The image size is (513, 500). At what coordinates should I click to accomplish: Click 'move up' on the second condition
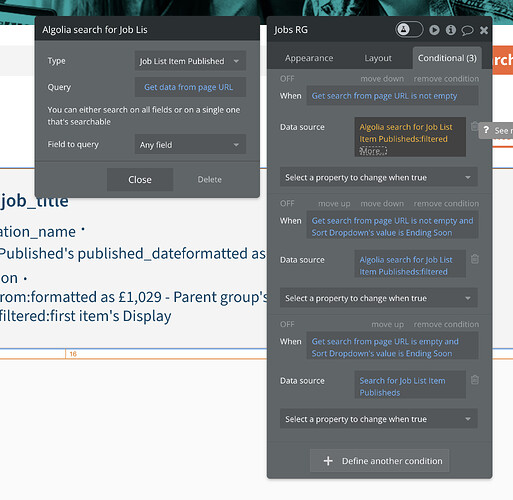click(x=334, y=203)
